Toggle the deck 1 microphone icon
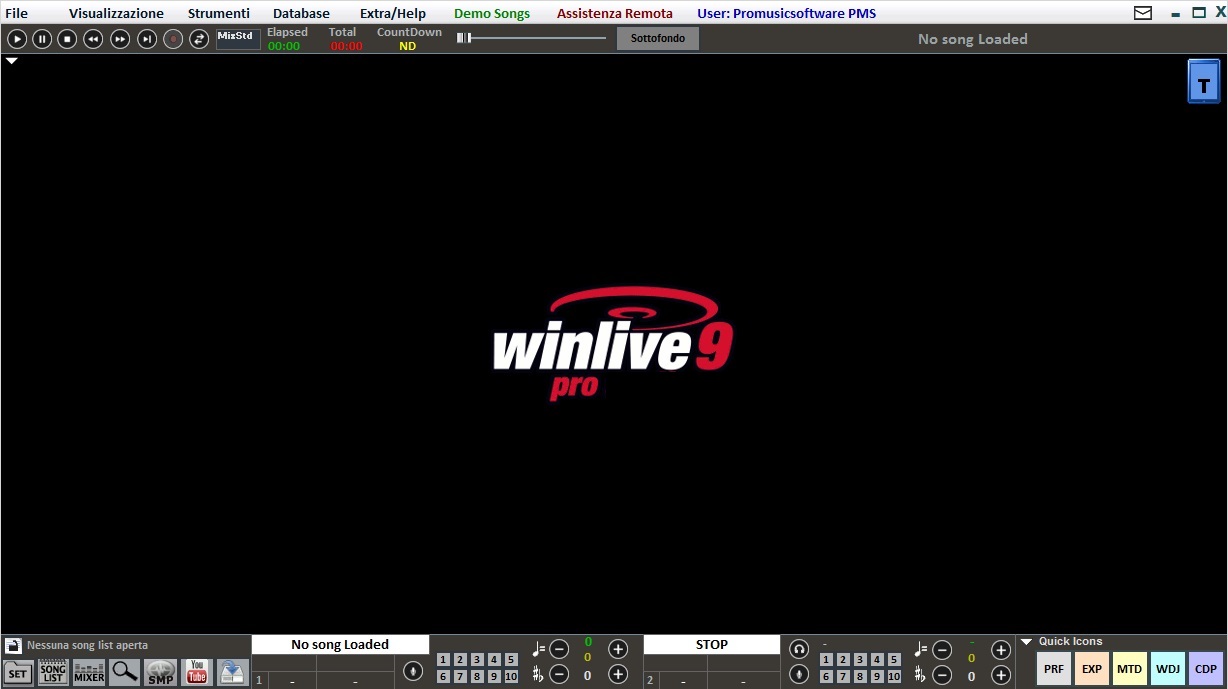This screenshot has height=689, width=1228. coord(413,671)
